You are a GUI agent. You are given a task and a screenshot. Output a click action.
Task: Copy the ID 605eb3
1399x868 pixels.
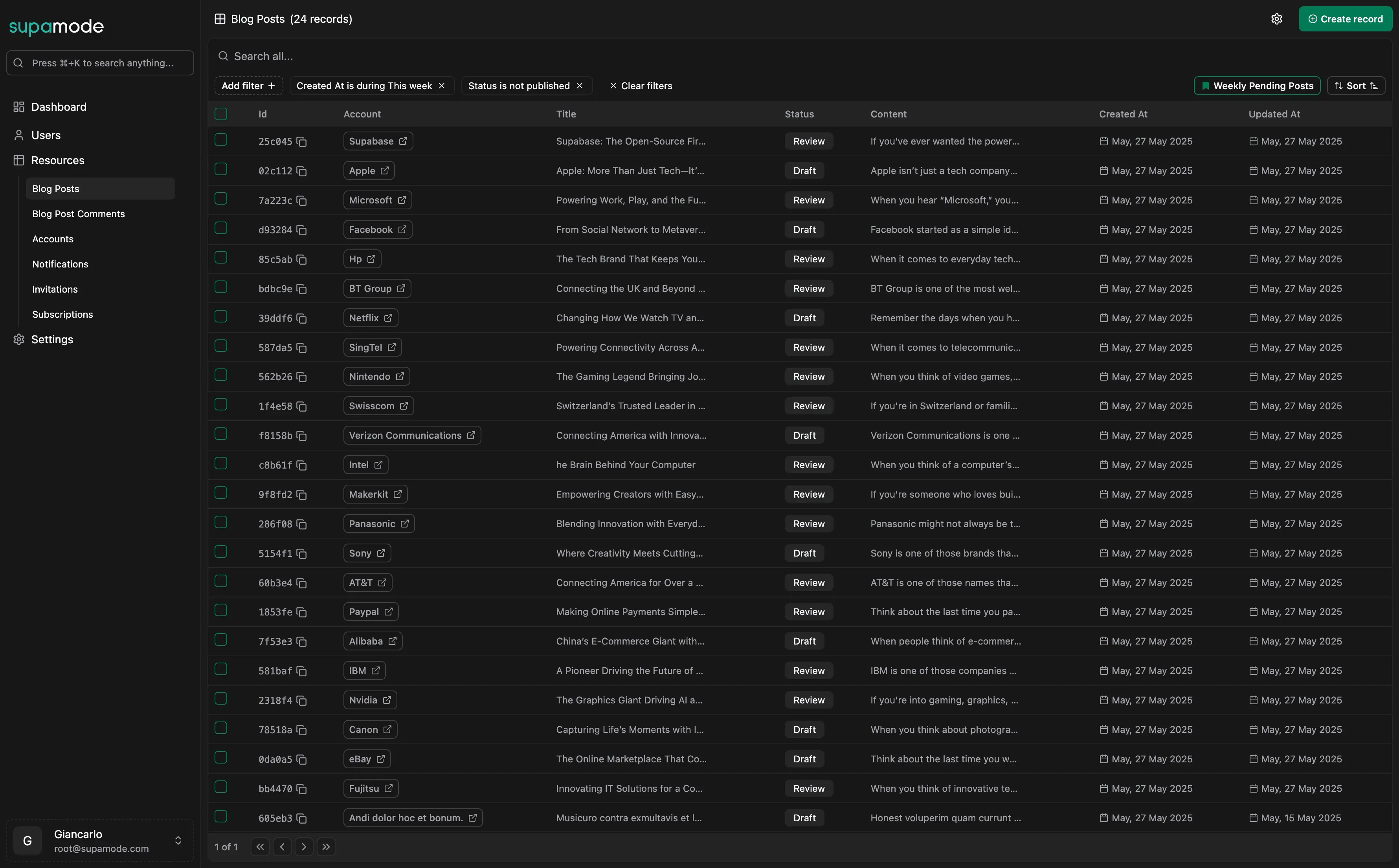click(301, 818)
